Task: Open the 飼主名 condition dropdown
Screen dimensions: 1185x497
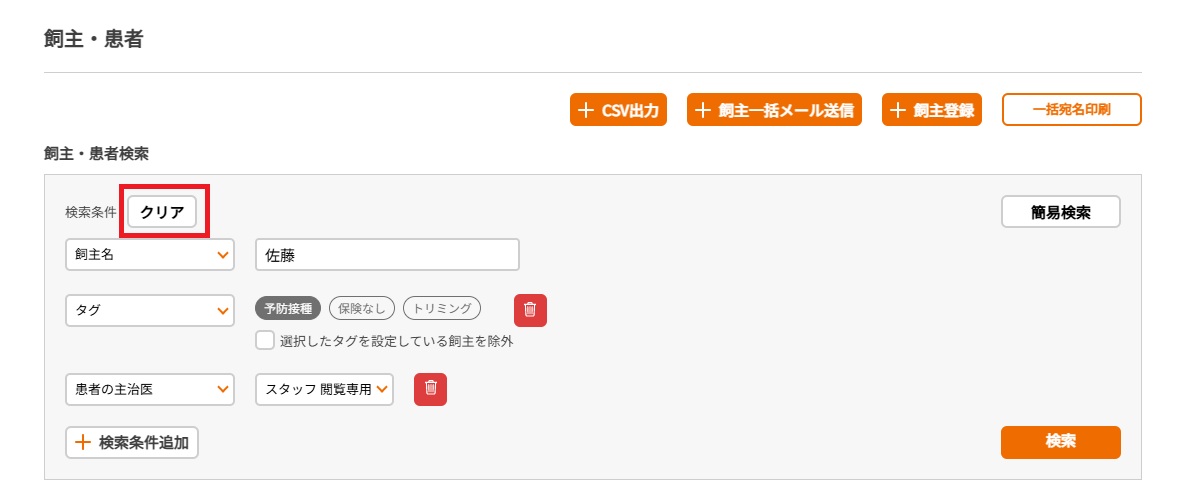Action: click(150, 255)
